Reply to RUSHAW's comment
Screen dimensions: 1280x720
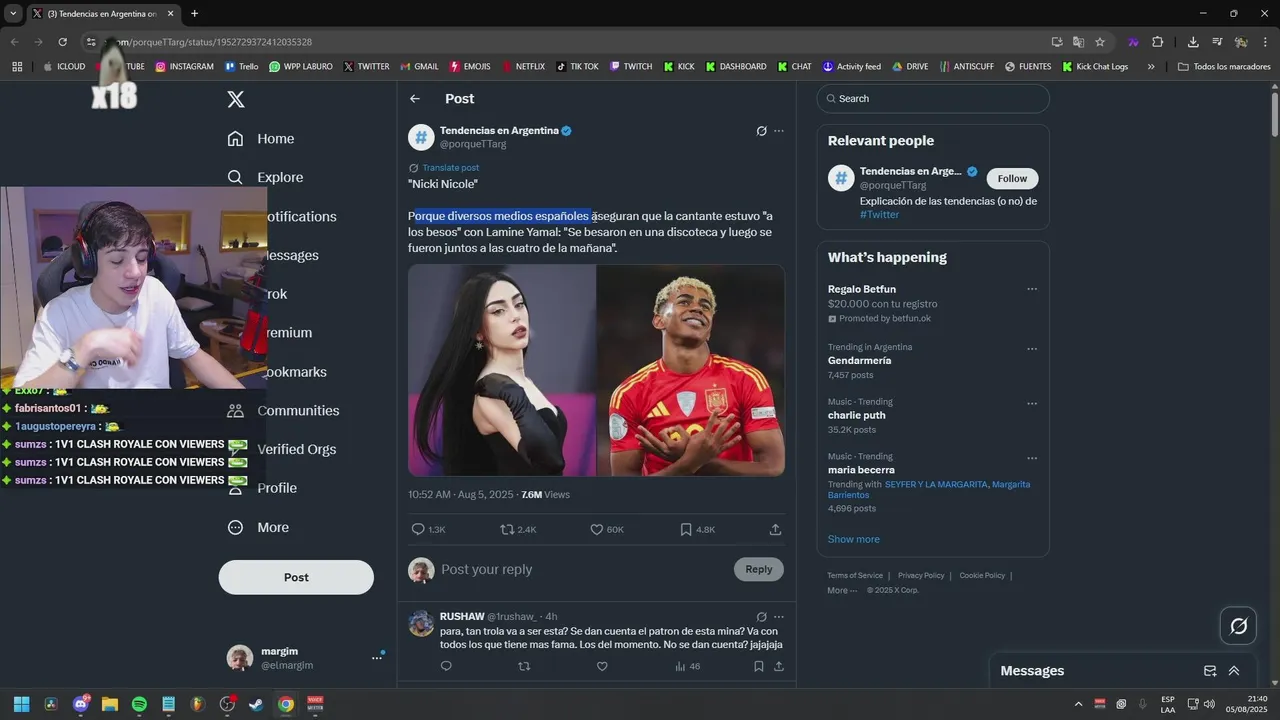pyautogui.click(x=446, y=666)
